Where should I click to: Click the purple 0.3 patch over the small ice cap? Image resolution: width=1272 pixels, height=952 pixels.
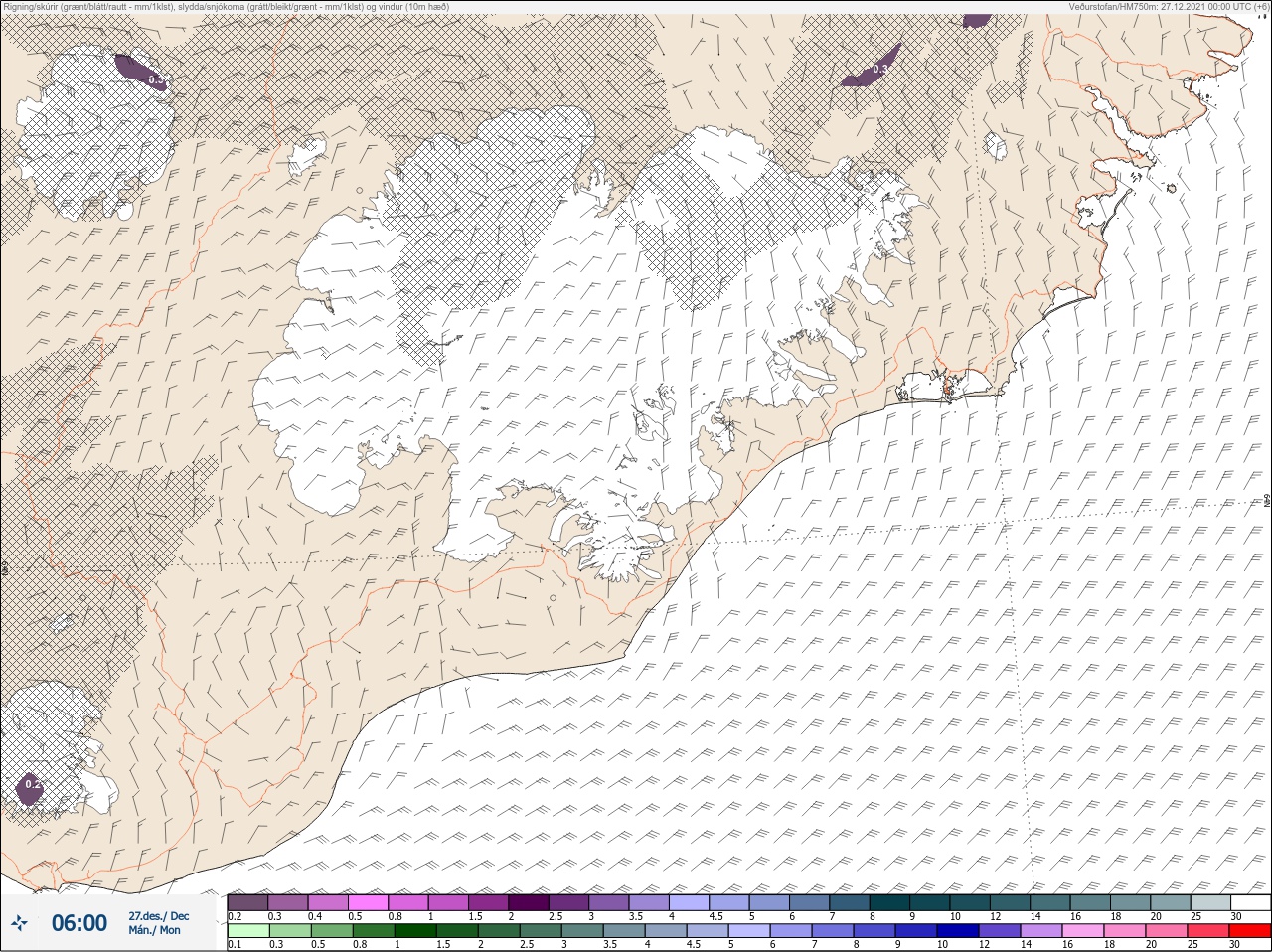pyautogui.click(x=142, y=72)
